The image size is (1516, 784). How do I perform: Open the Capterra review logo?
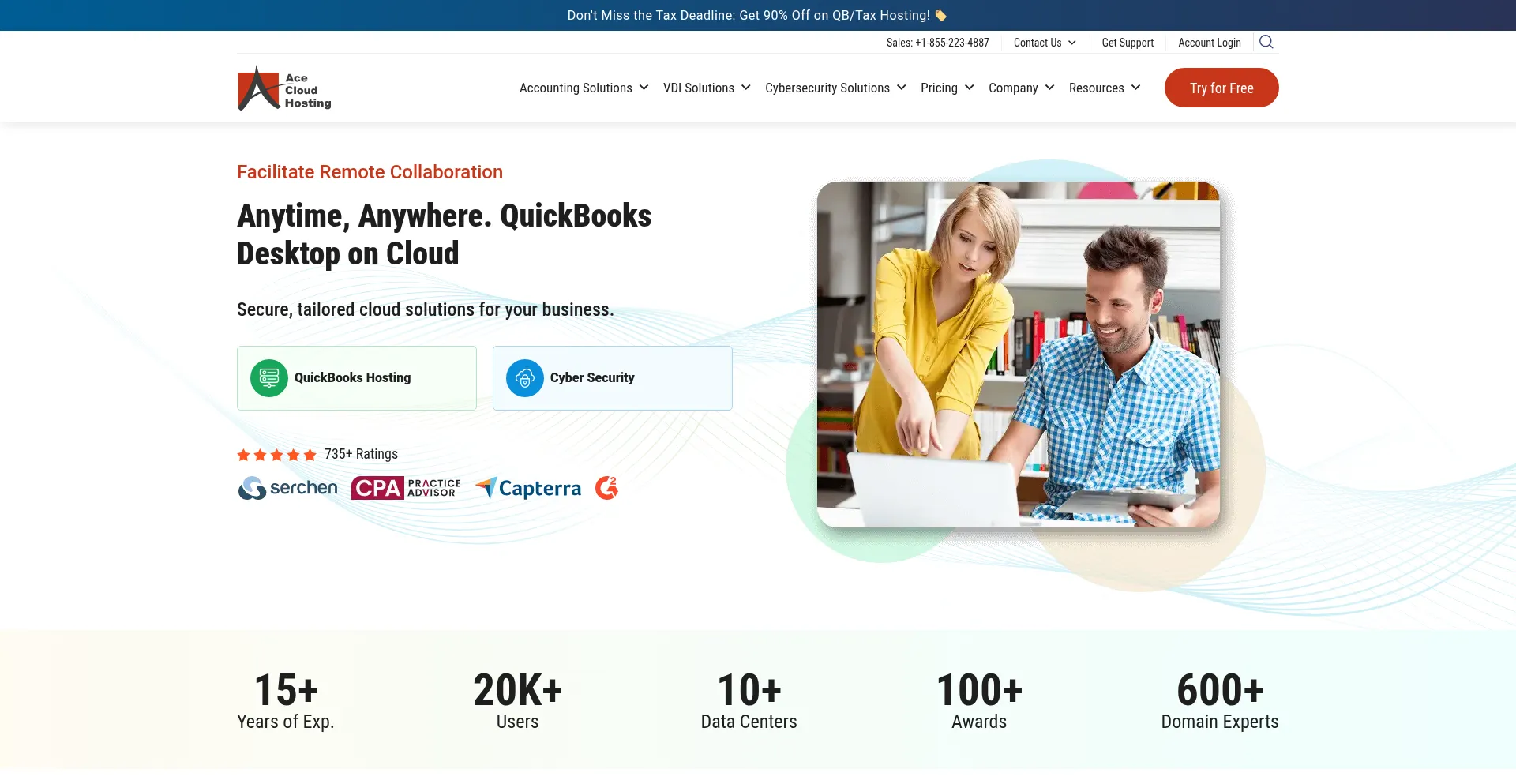click(528, 488)
